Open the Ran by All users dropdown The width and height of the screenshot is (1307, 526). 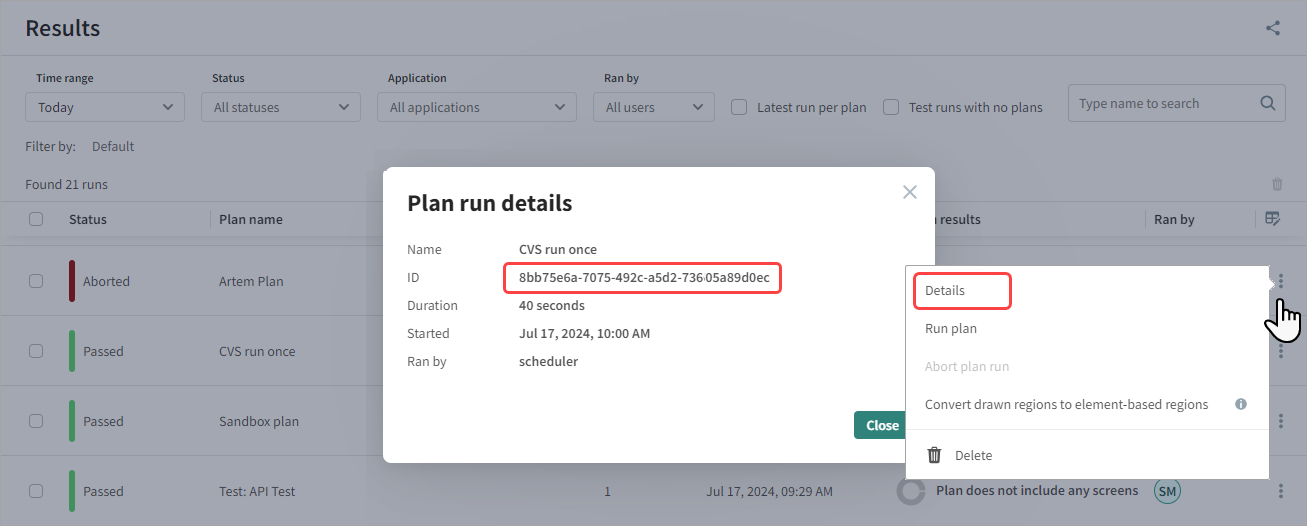(x=654, y=107)
